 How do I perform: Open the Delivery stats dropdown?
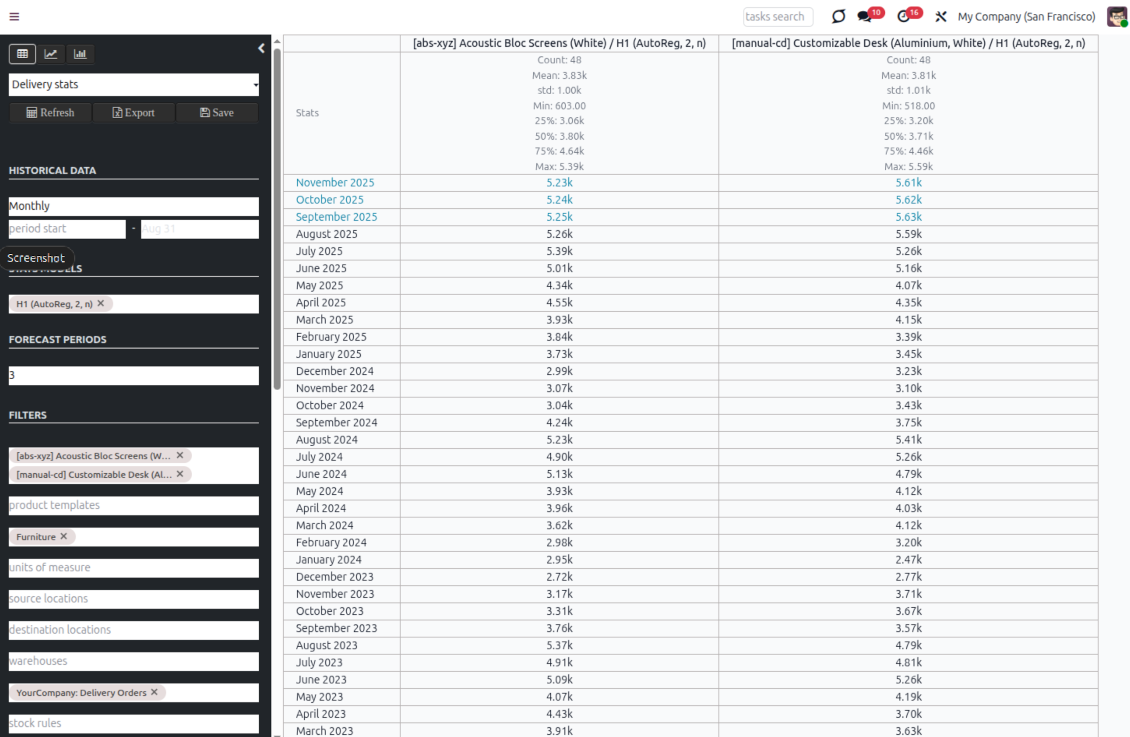tap(133, 85)
